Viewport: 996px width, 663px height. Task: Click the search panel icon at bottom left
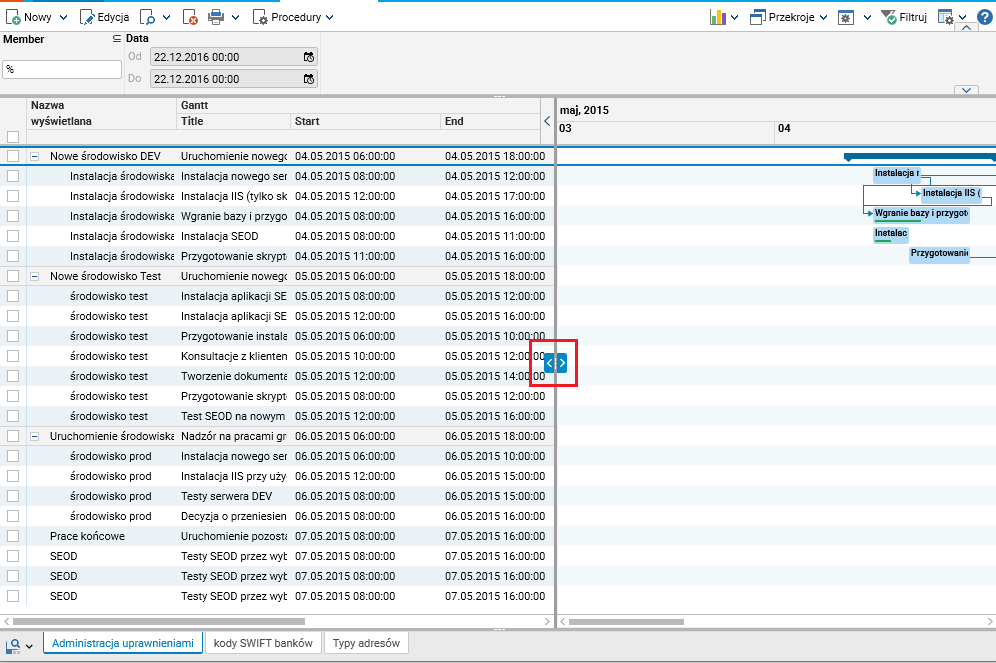[13, 646]
